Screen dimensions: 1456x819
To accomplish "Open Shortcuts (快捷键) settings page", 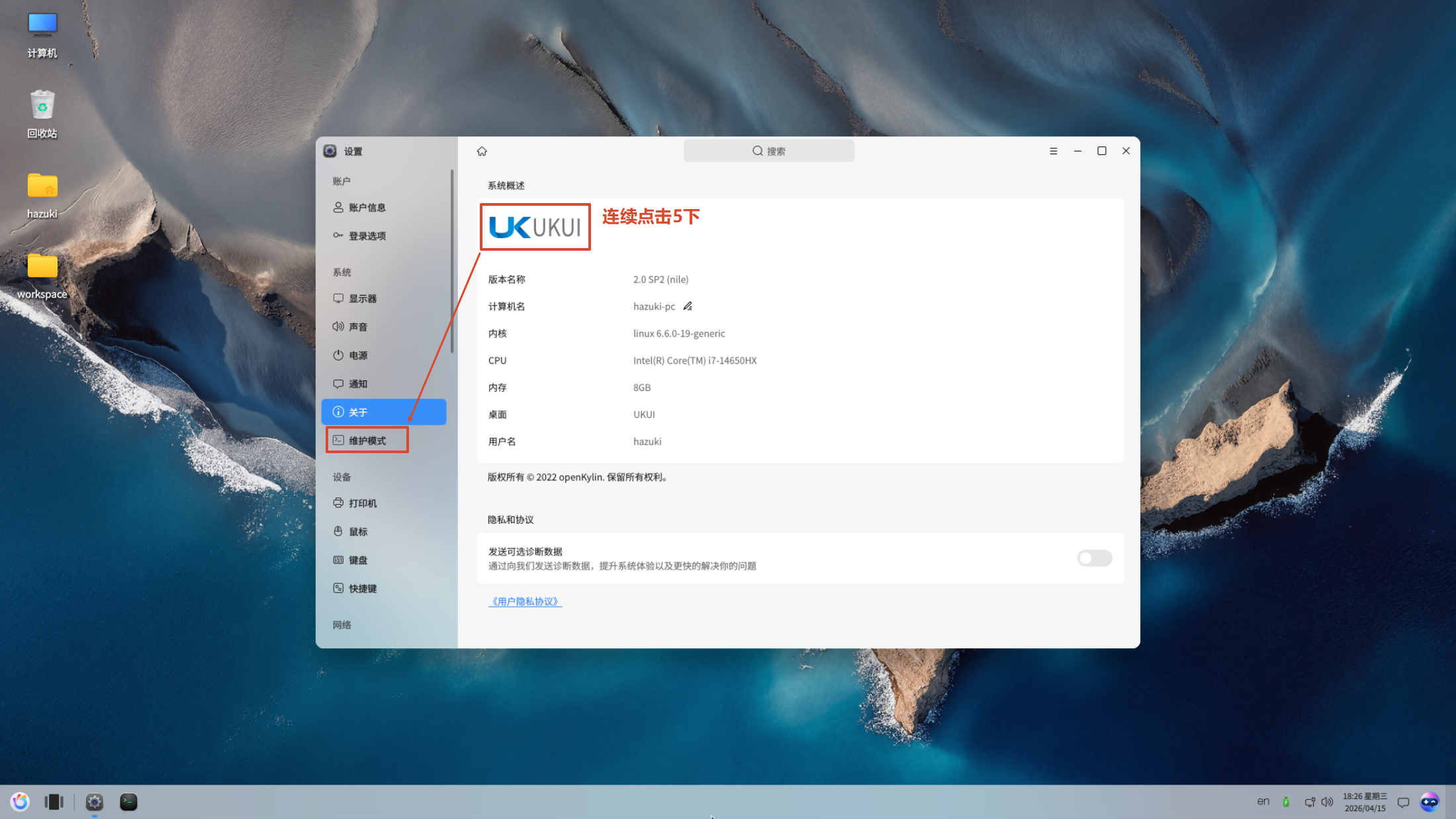I will click(x=363, y=589).
